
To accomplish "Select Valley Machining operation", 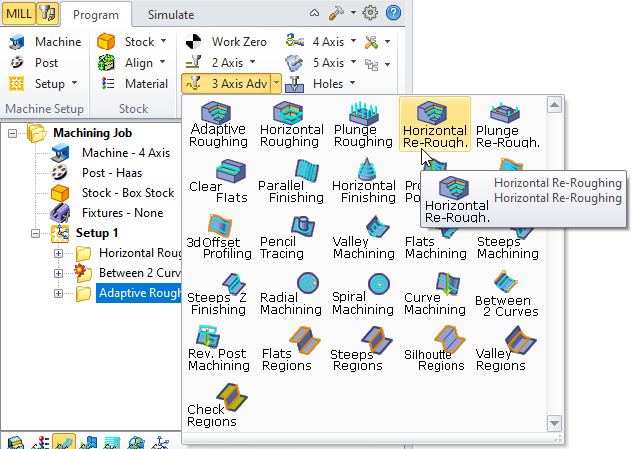I will 363,237.
